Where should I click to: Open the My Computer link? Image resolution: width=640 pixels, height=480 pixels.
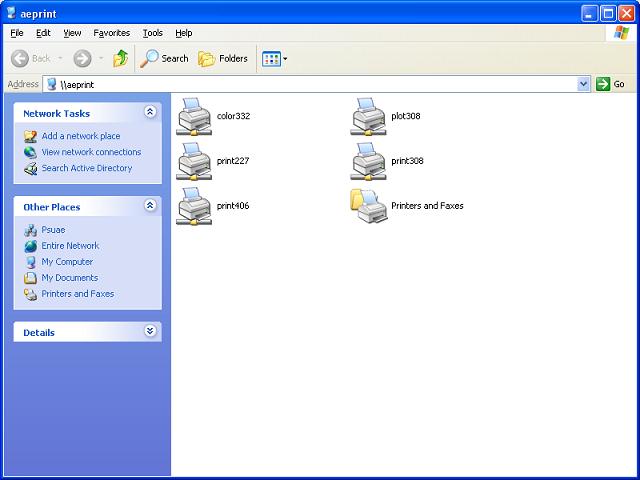point(67,262)
